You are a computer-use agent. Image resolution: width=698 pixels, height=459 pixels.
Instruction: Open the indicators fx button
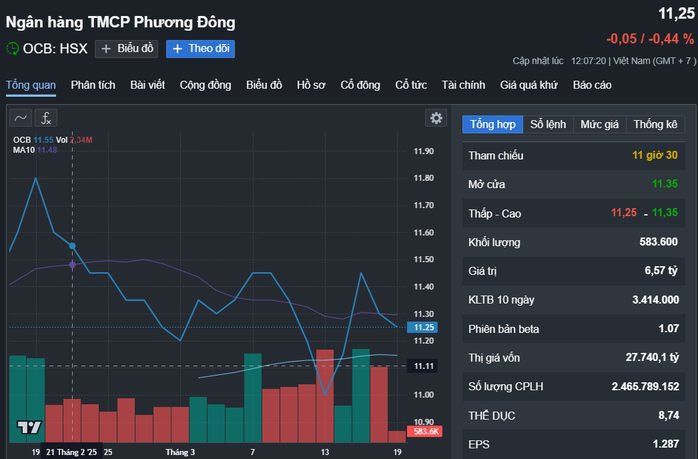(x=46, y=118)
